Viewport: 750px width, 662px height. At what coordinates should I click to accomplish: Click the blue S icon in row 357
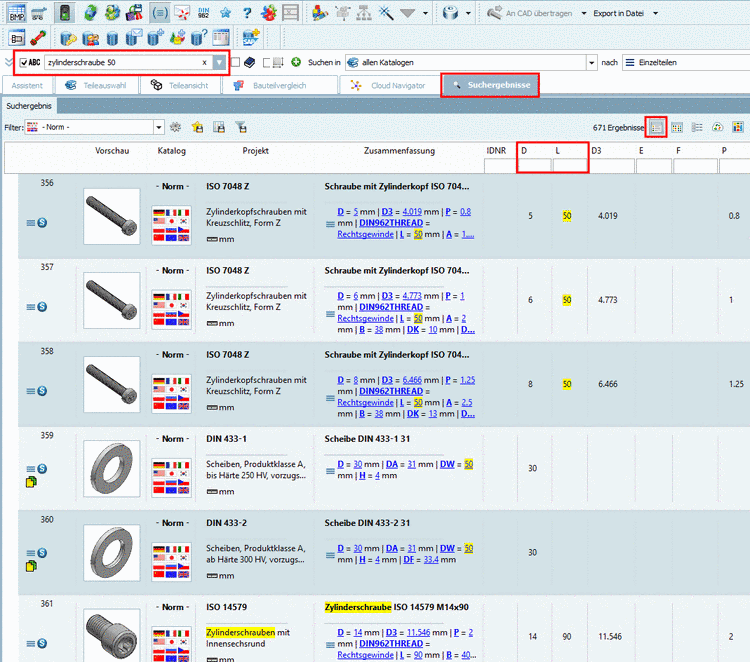point(42,307)
